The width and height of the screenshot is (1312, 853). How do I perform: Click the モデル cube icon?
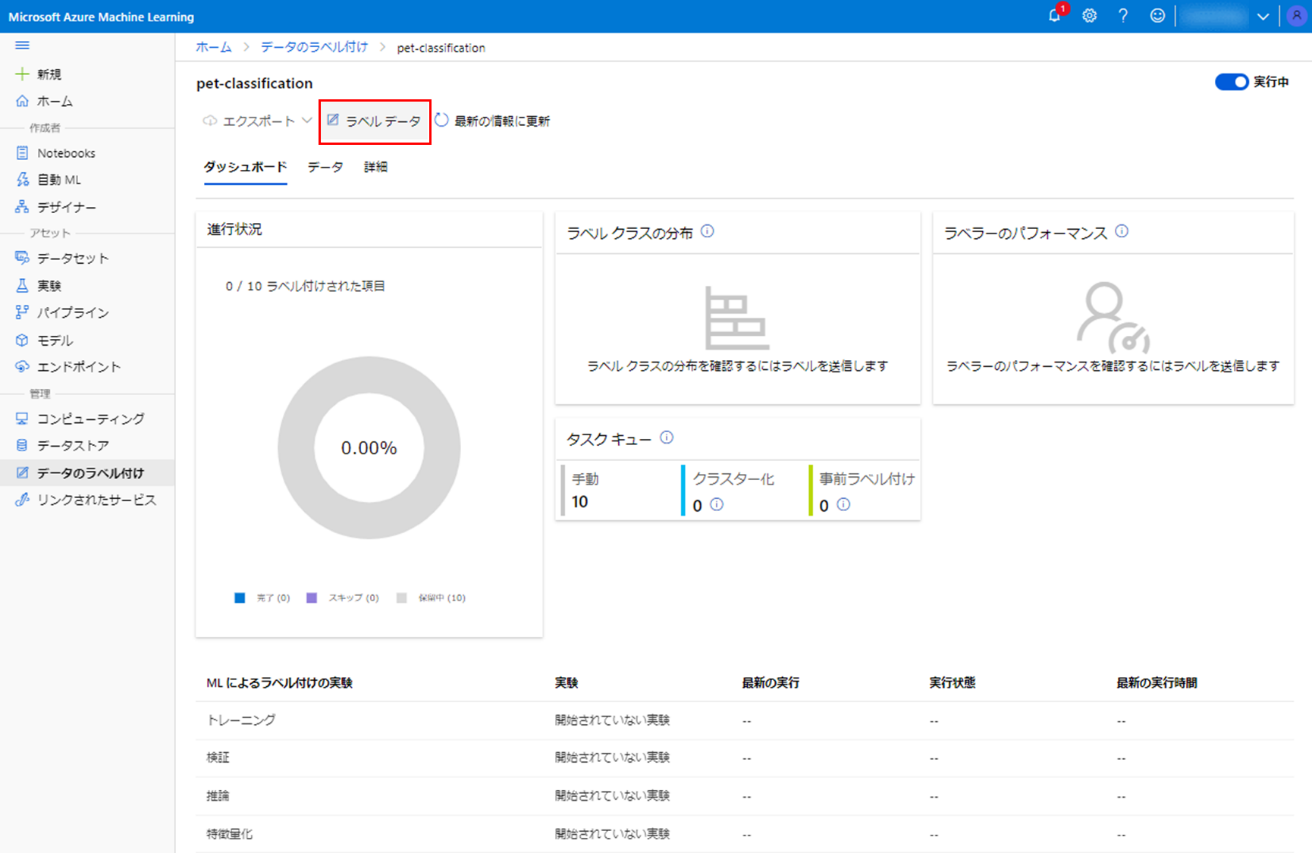pos(22,340)
